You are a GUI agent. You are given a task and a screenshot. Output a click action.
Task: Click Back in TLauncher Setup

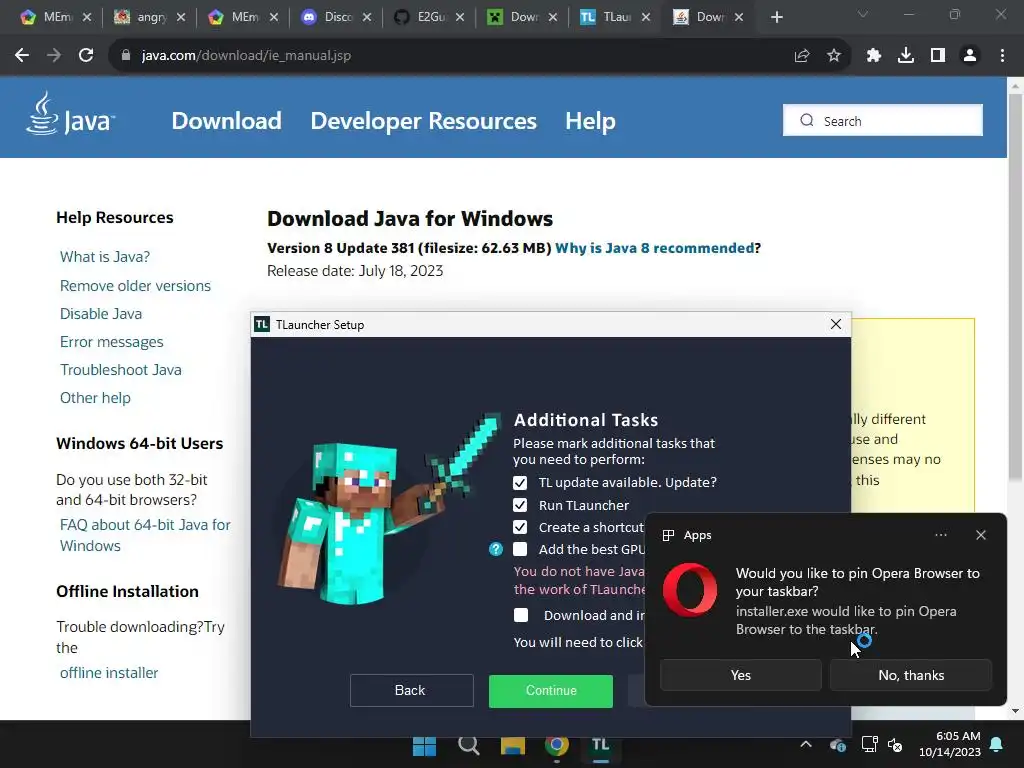click(x=411, y=691)
